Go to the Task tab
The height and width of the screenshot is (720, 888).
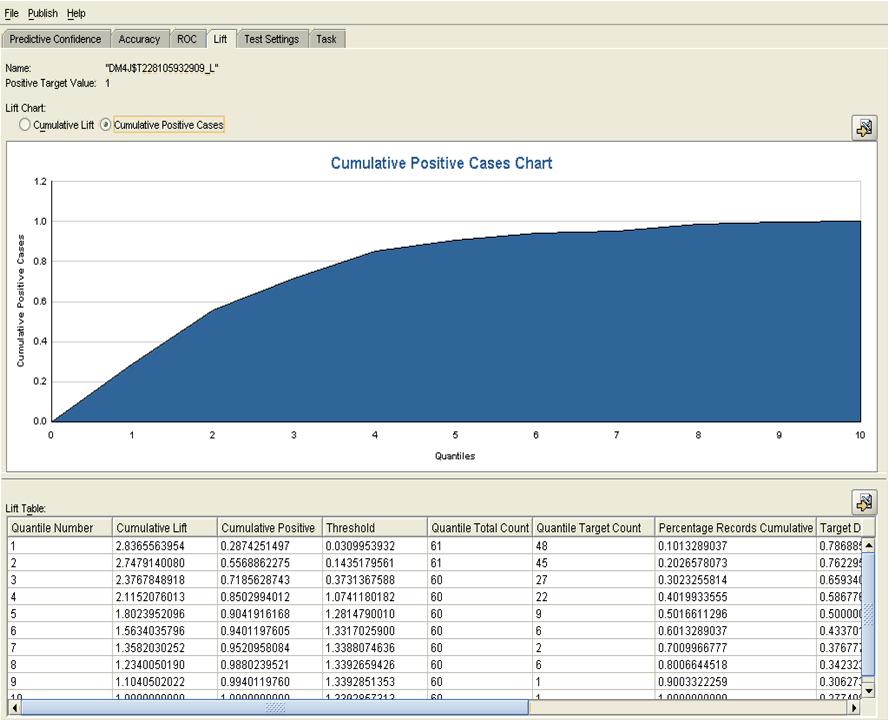326,39
